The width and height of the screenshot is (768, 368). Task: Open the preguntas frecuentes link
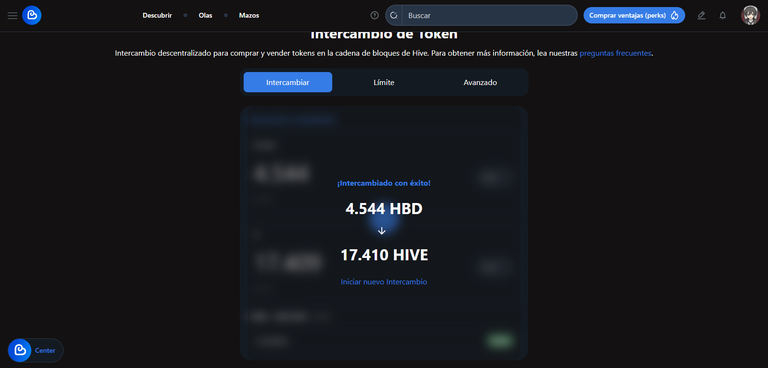click(x=615, y=53)
